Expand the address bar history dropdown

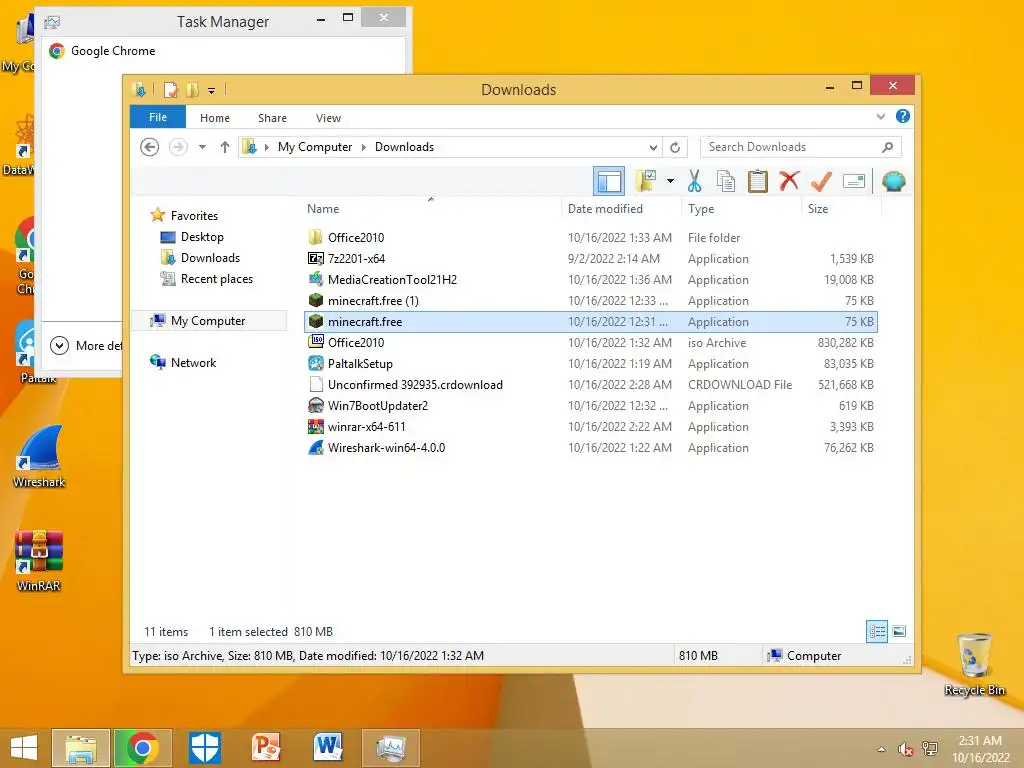pyautogui.click(x=653, y=148)
